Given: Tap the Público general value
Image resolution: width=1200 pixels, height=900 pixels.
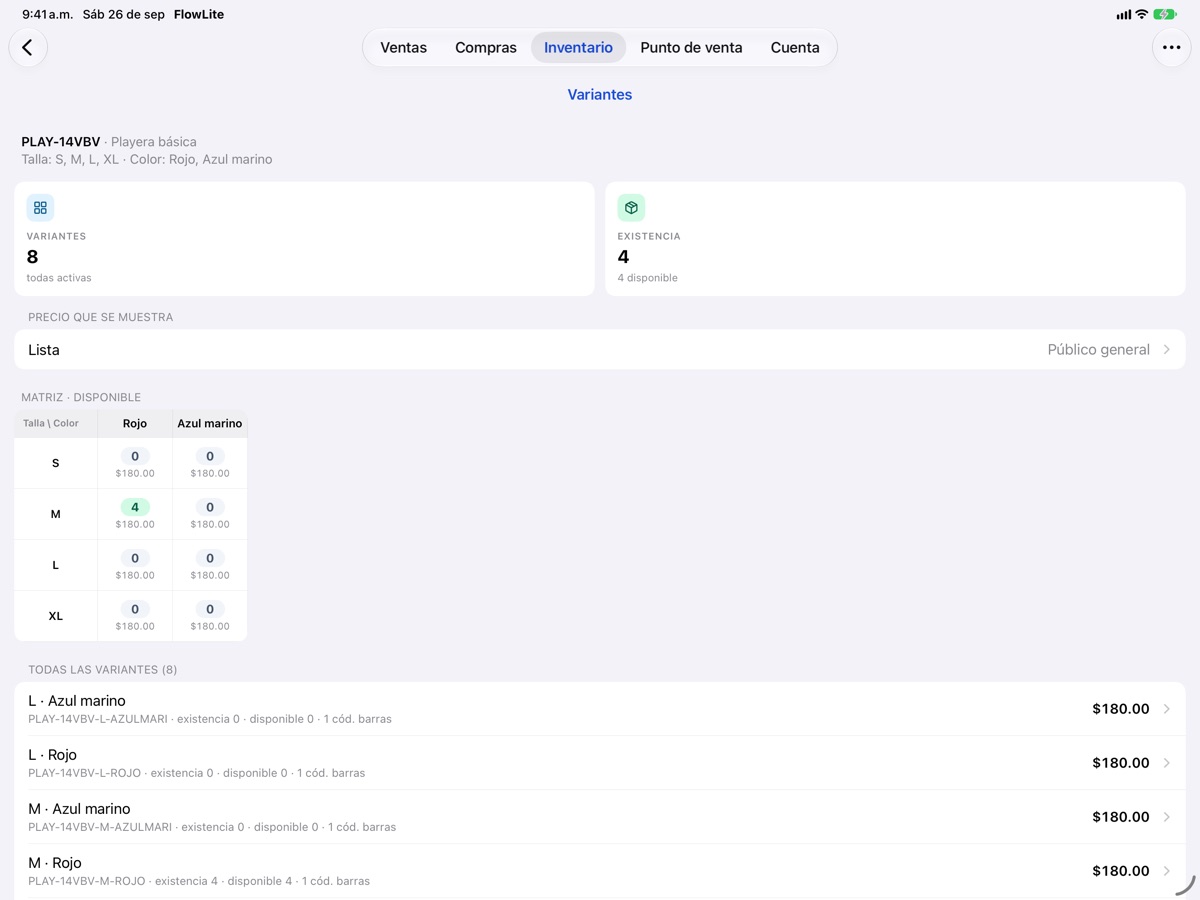Looking at the screenshot, I should tap(1099, 350).
